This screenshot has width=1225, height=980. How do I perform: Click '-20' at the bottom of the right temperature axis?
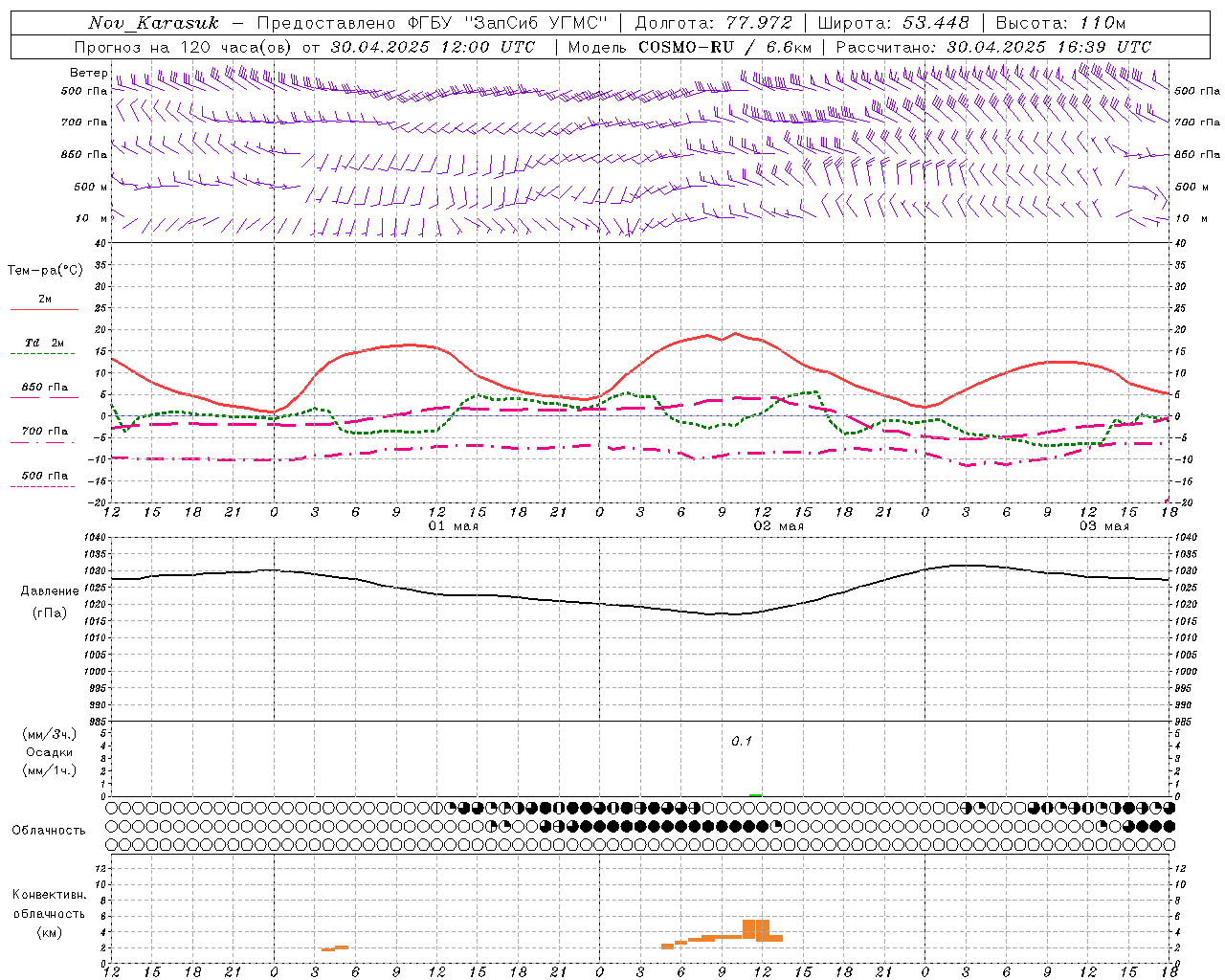point(1182,502)
